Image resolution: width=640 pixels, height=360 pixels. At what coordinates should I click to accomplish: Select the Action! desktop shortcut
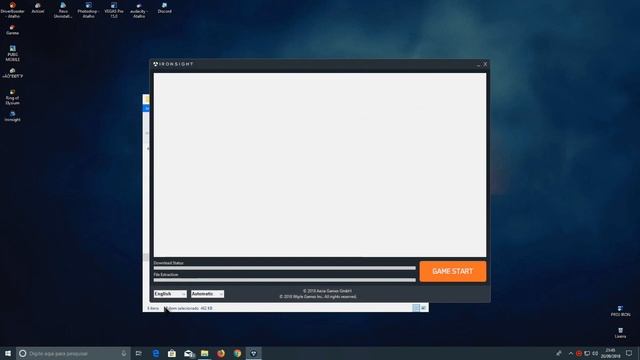pyautogui.click(x=38, y=8)
